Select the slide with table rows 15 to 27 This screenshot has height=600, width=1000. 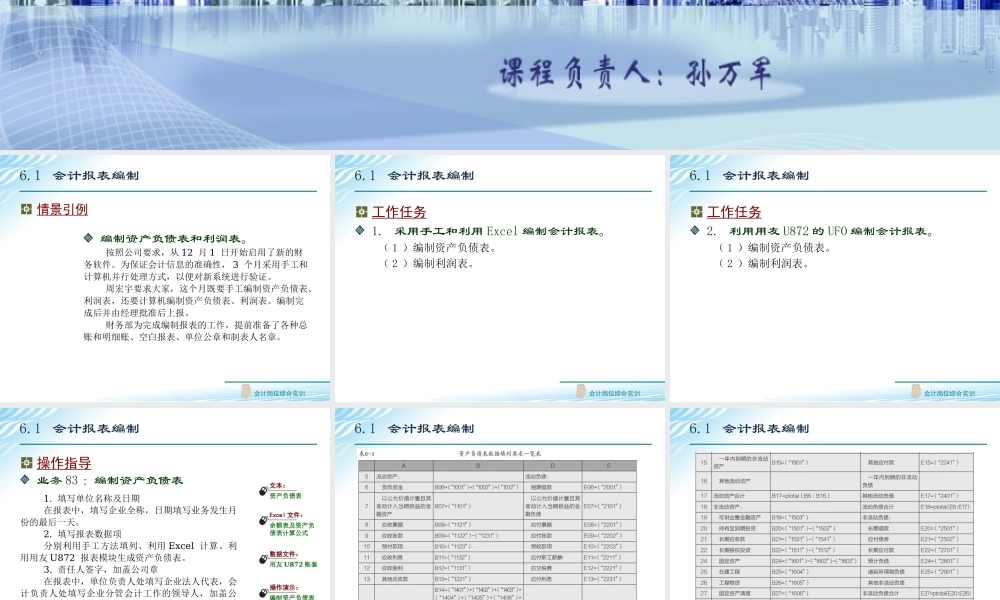(835, 504)
